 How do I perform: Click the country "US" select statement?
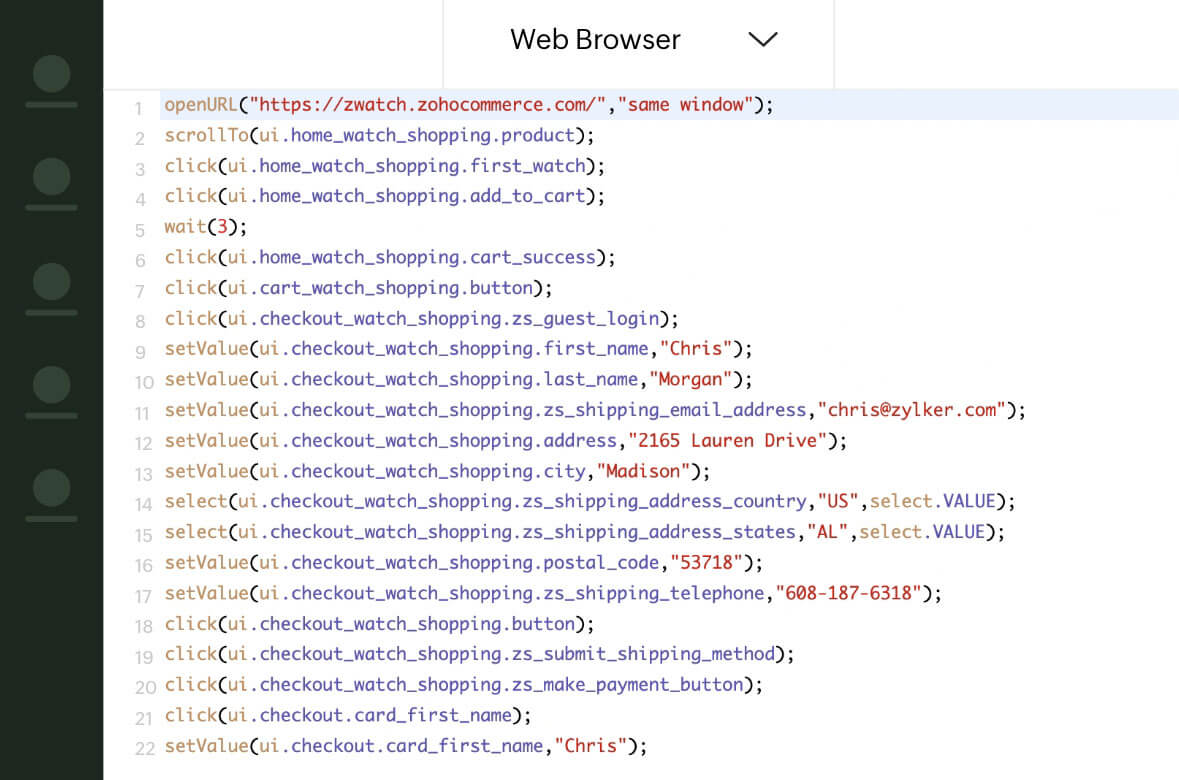coord(590,502)
